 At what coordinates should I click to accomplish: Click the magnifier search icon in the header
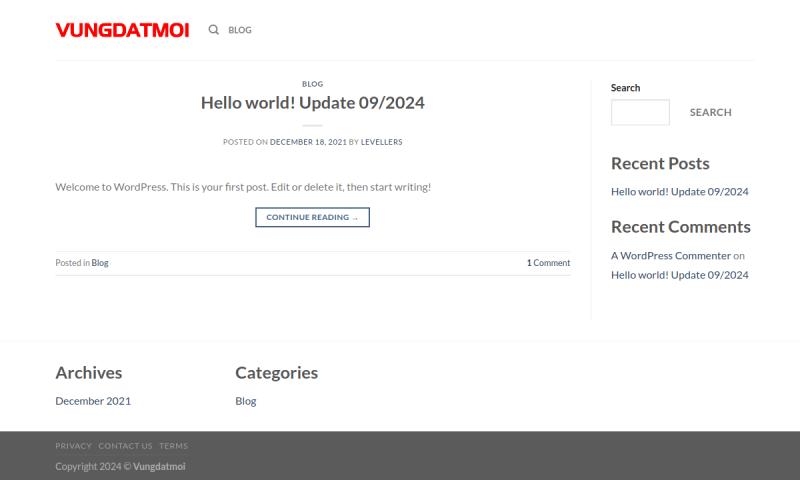pos(213,30)
